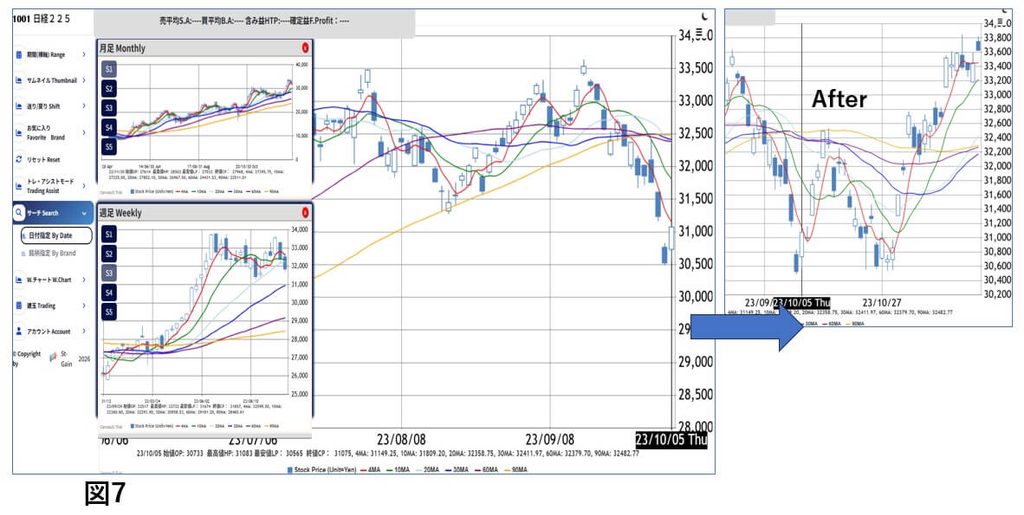Toggle 60MA line in main chart legend
This screenshot has width=1024, height=515.
point(487,470)
